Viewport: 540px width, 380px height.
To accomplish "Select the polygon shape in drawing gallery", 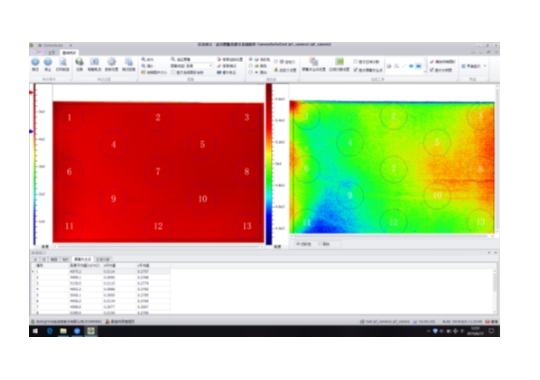I will (396, 66).
